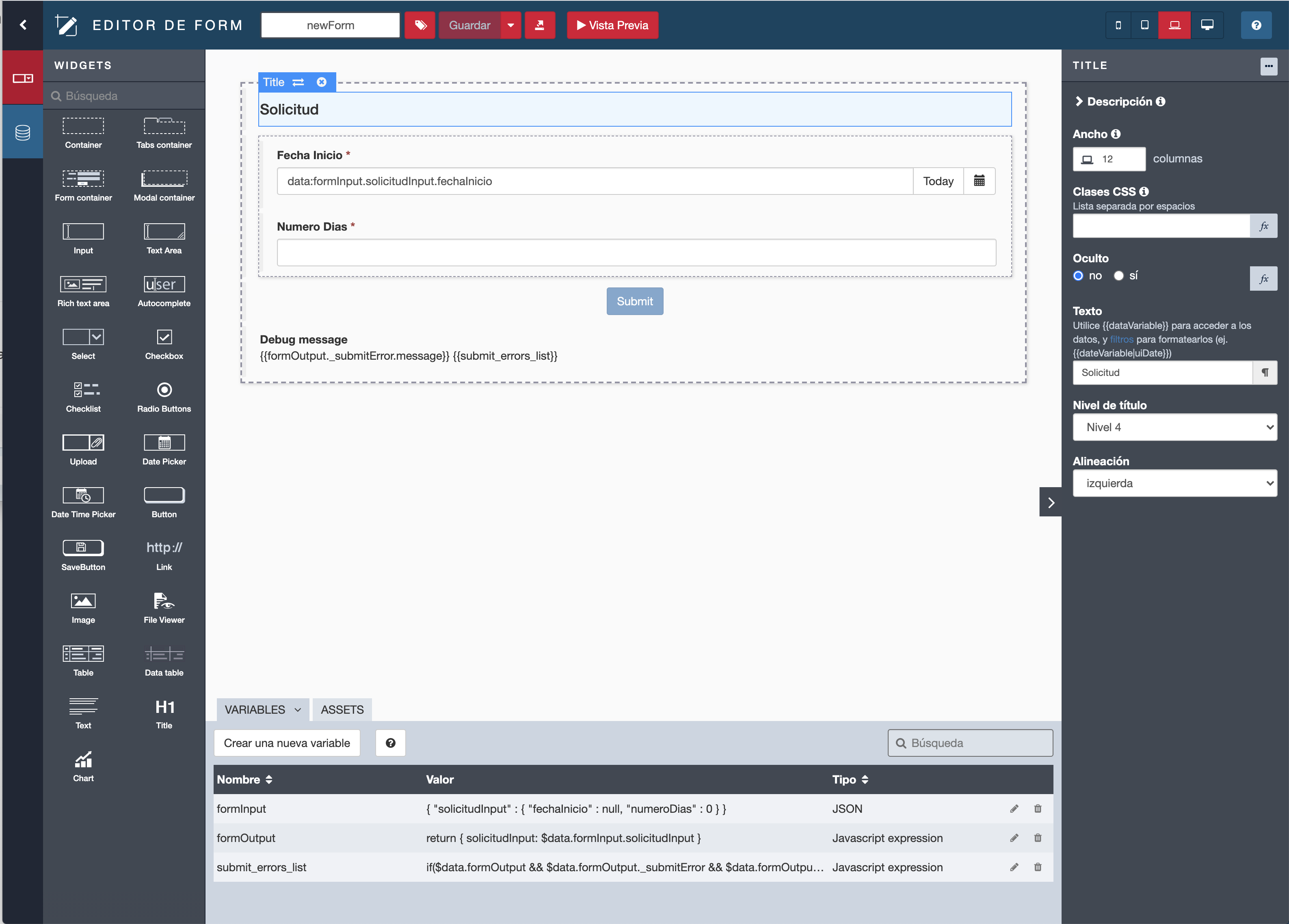Viewport: 1289px width, 924px height.
Task: Pick the Tabs container widget
Action: click(164, 134)
